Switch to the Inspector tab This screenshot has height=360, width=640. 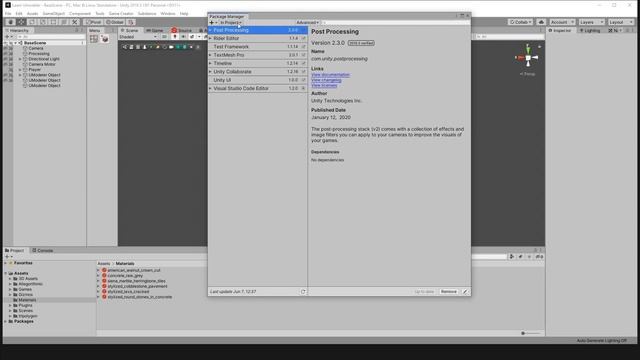(560, 31)
